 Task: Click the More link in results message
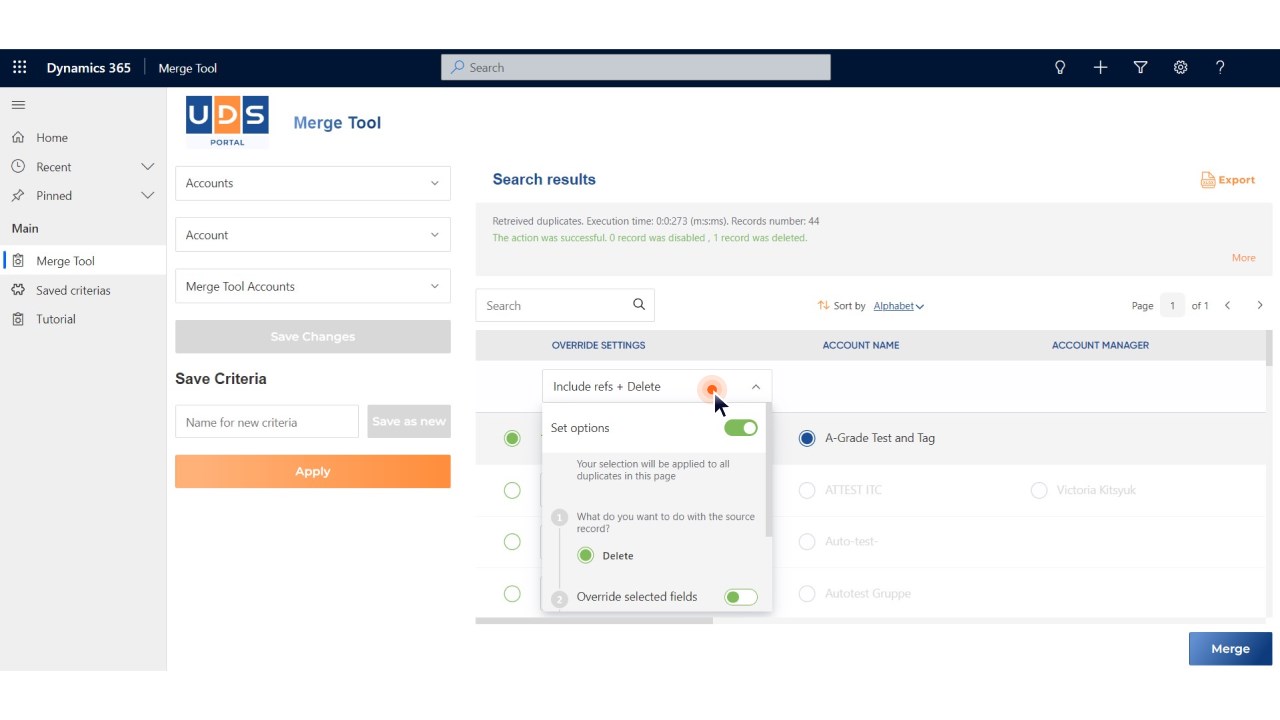pos(1243,258)
